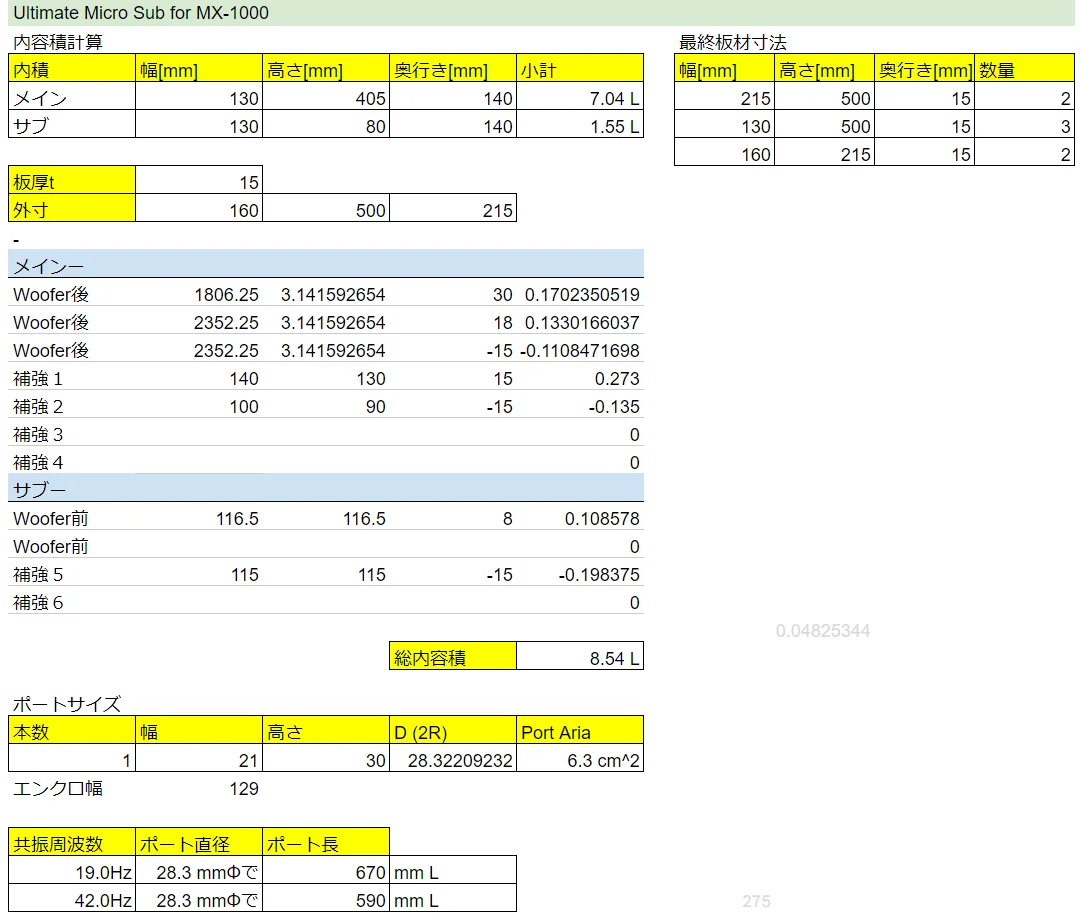Screen dimensions: 1081x921
Task: Click the port length cell showing 590
Action: (325, 900)
